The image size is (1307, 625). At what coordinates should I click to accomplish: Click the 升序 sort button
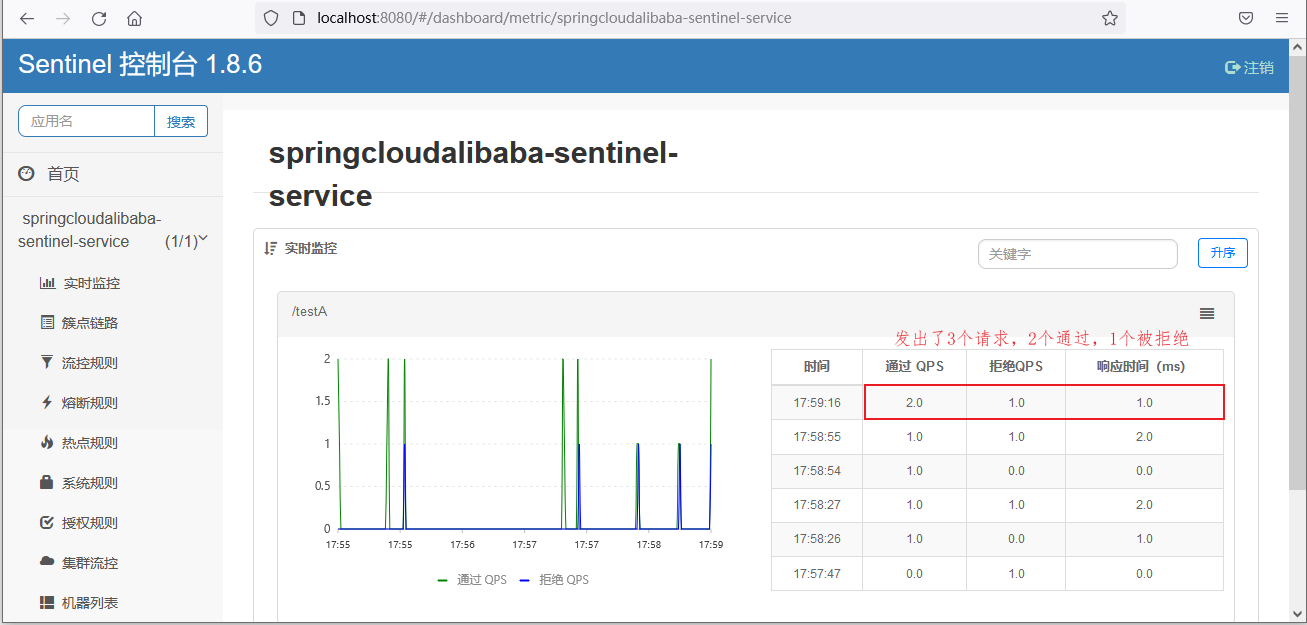1223,253
